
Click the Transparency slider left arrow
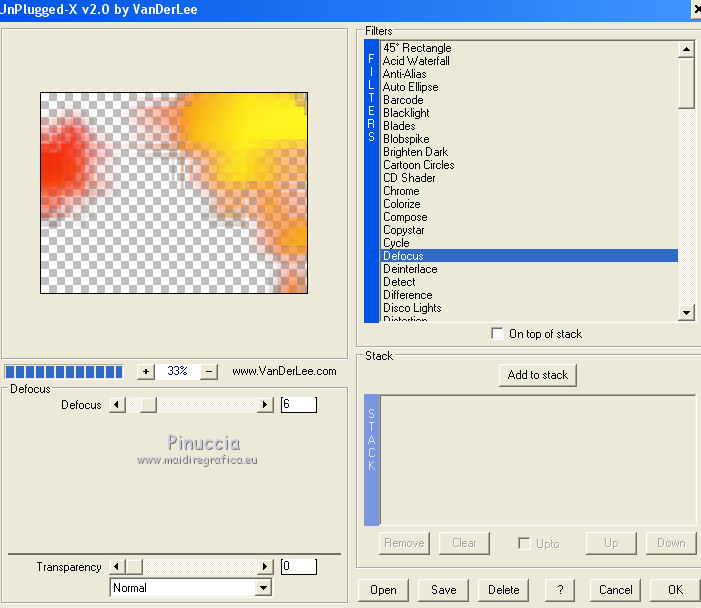[117, 566]
